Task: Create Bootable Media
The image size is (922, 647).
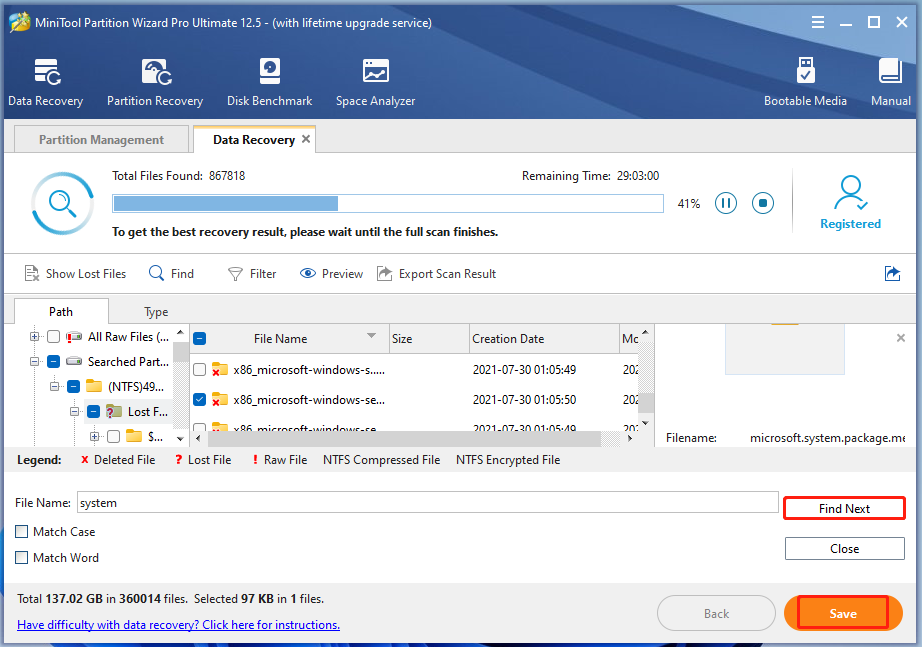Action: pyautogui.click(x=806, y=82)
